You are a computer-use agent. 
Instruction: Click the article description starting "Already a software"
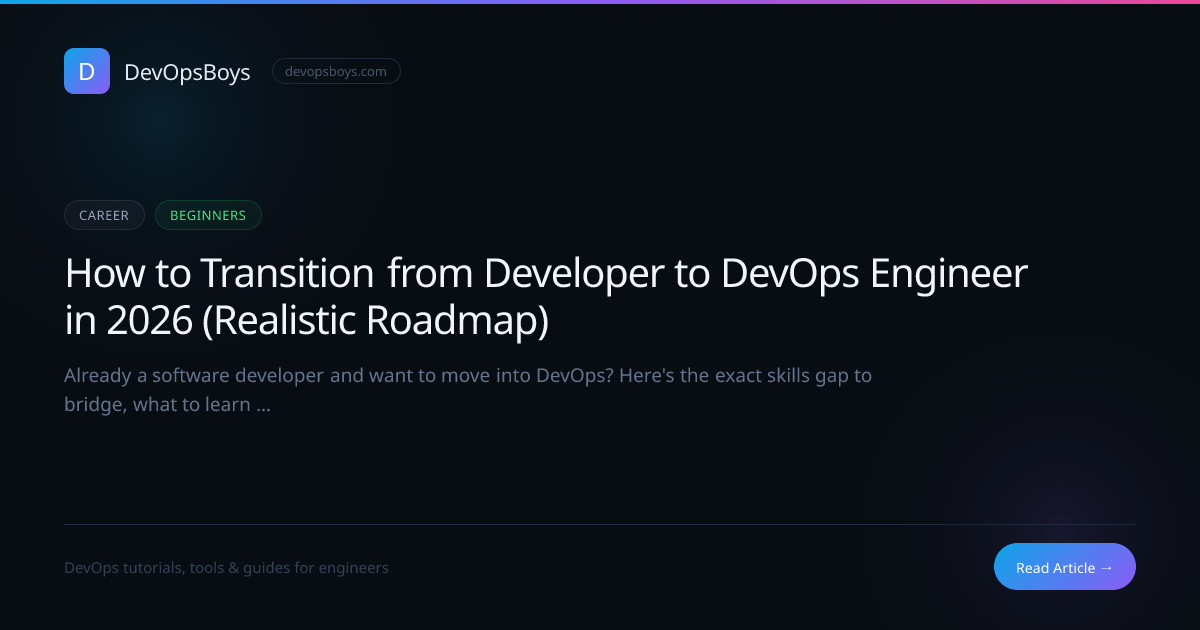[467, 376]
